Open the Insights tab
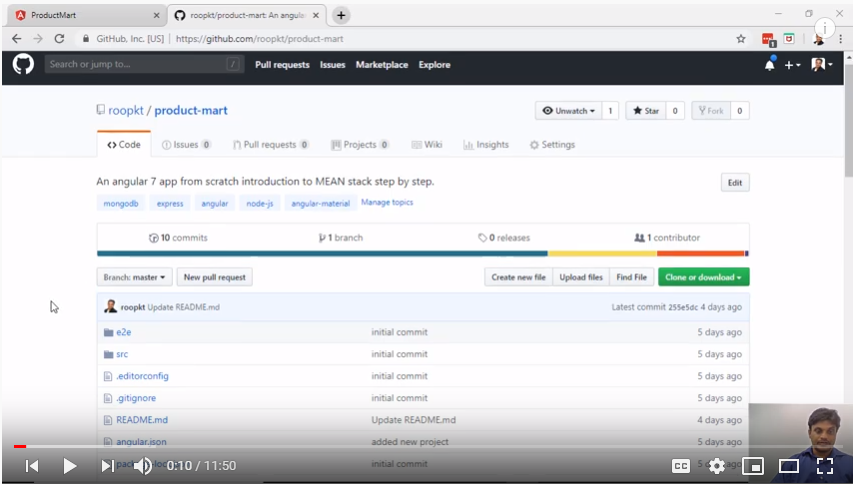The width and height of the screenshot is (853, 484). point(486,145)
